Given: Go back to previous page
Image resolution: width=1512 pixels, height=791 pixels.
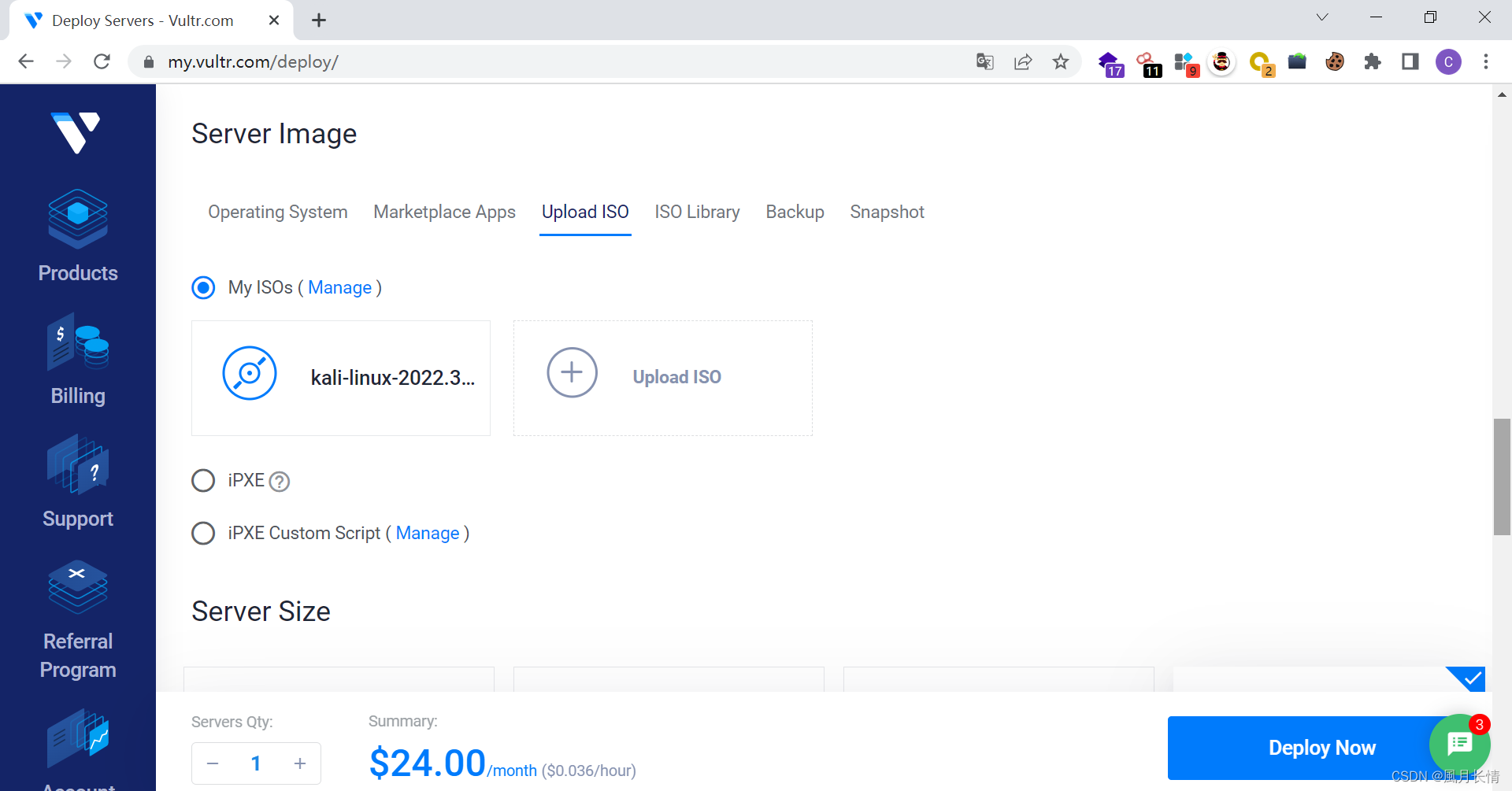Looking at the screenshot, I should (x=26, y=61).
